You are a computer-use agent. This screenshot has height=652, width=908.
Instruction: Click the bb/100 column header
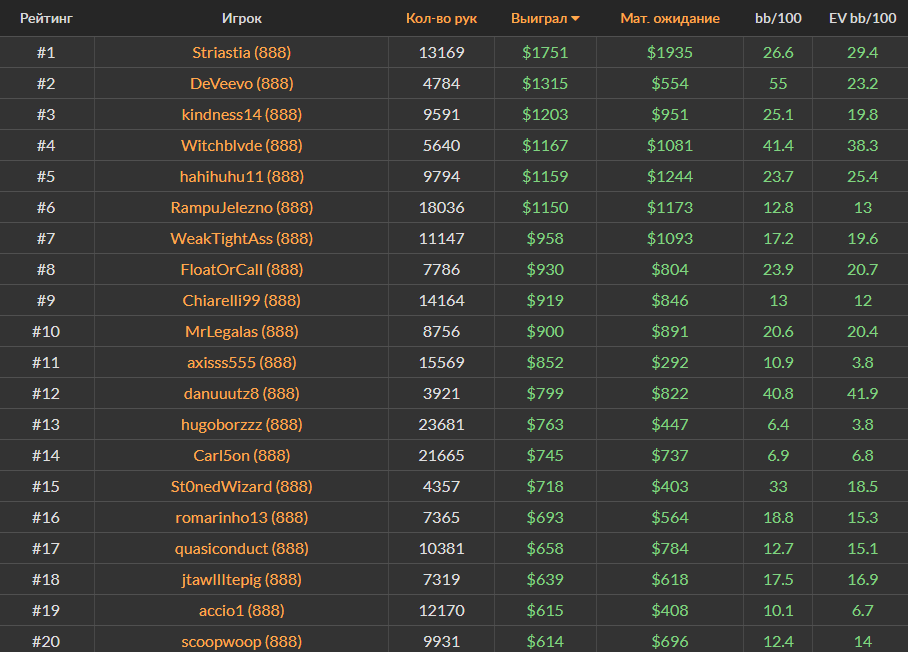click(777, 18)
